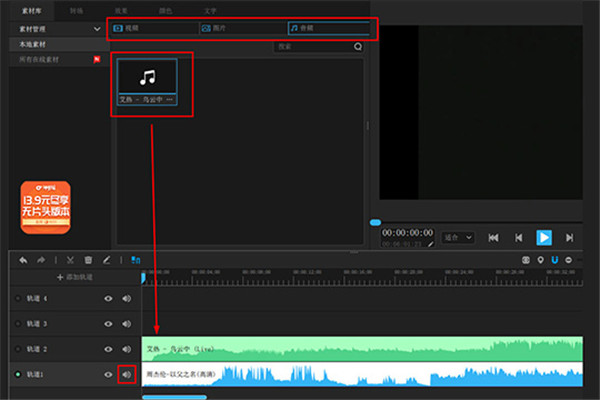
Task: Click the location marker pin icon
Action: pos(540,260)
